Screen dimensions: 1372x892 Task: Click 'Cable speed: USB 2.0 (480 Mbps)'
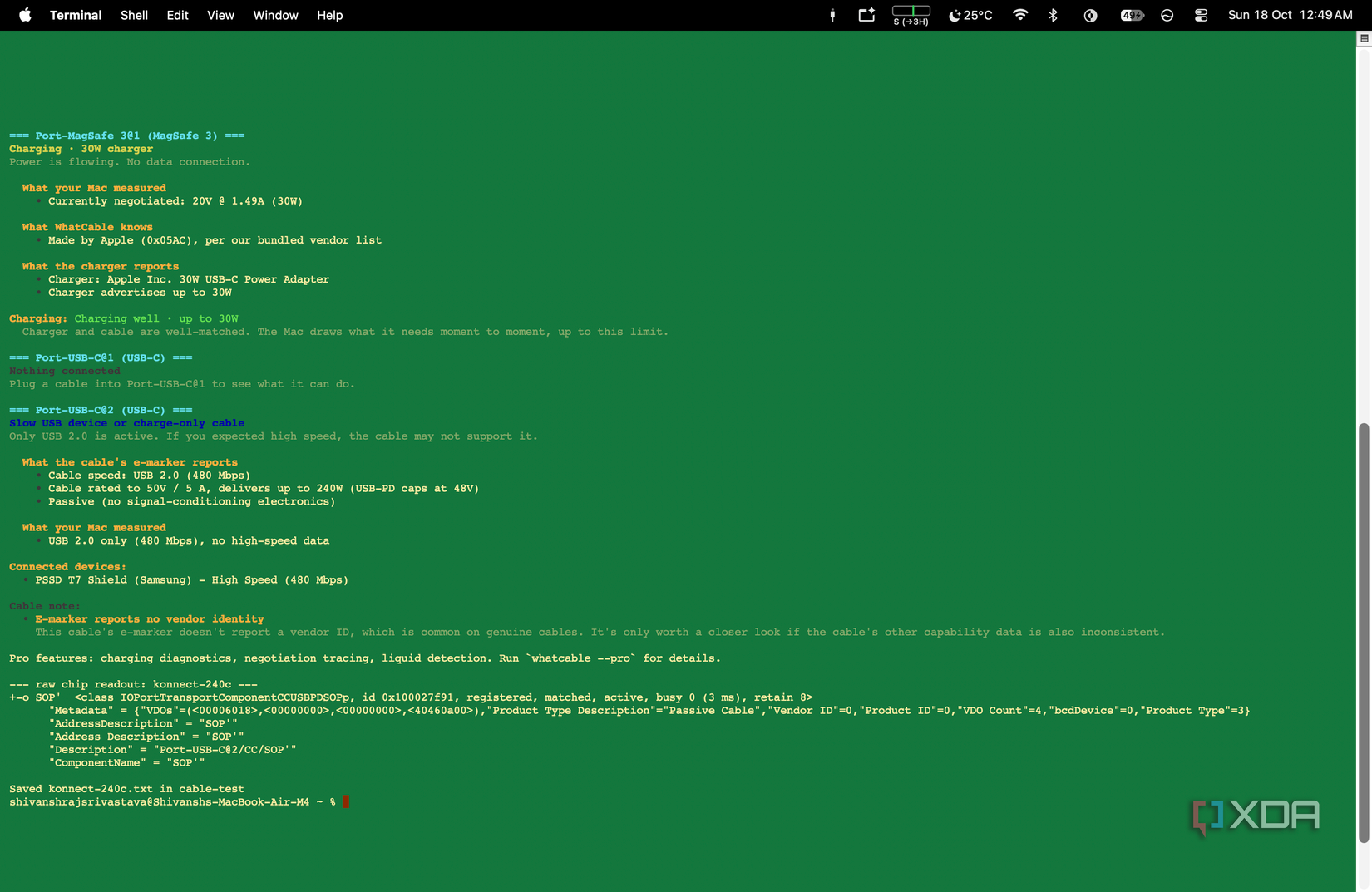149,476
